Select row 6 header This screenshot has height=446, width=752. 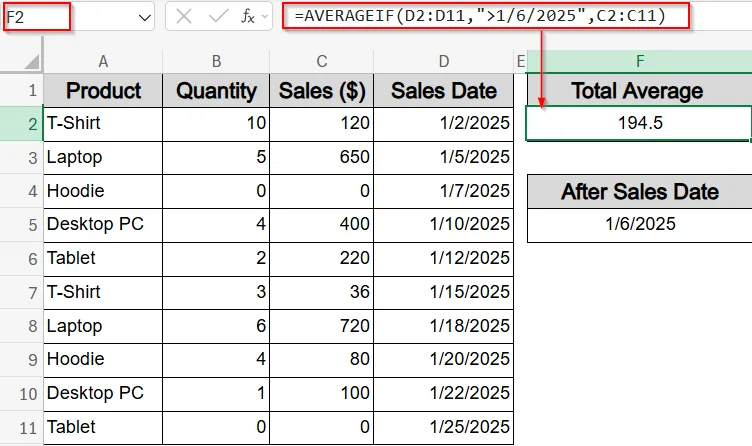pyautogui.click(x=22, y=259)
